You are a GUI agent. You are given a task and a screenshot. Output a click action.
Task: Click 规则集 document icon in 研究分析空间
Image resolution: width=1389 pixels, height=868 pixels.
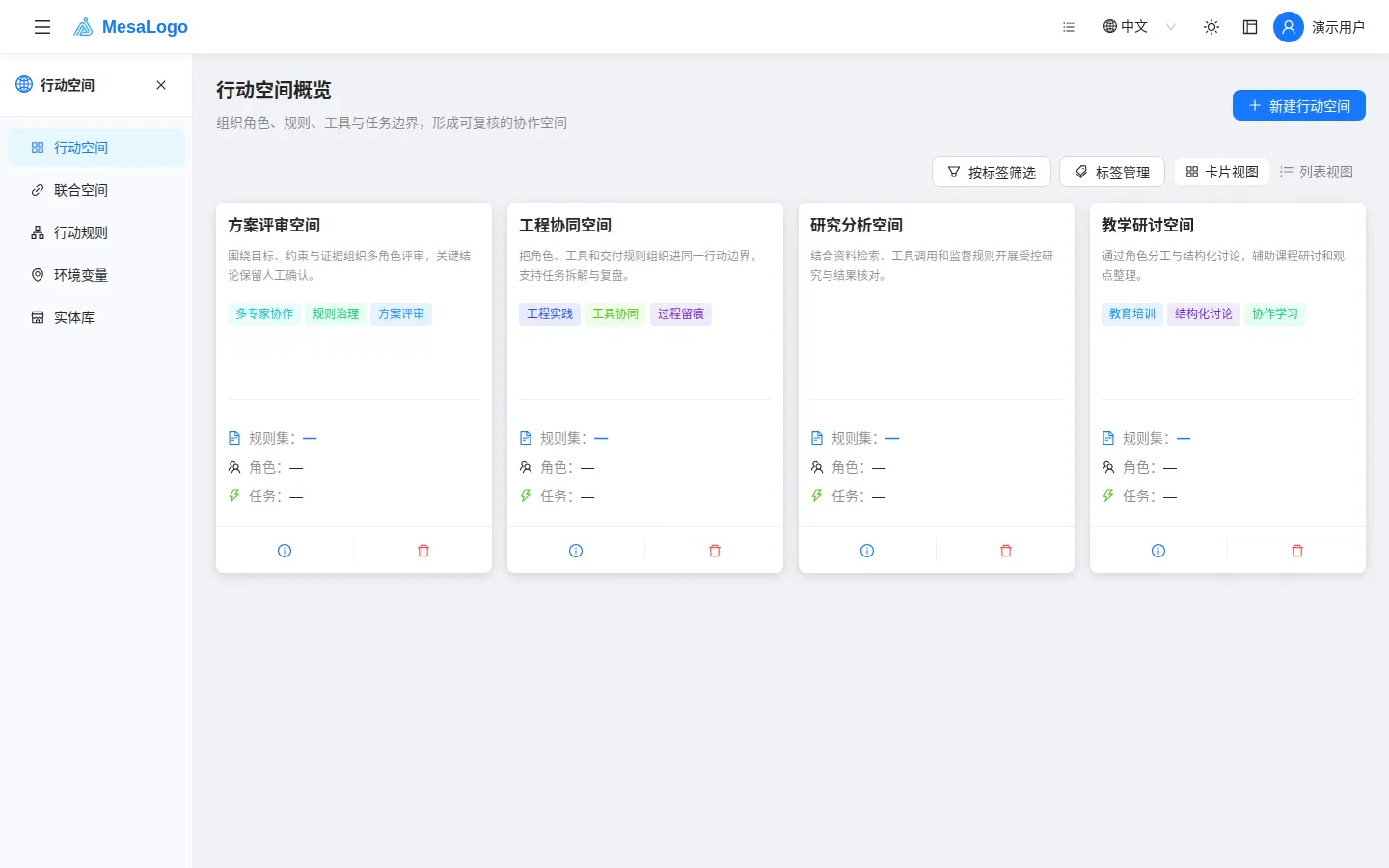(x=817, y=438)
